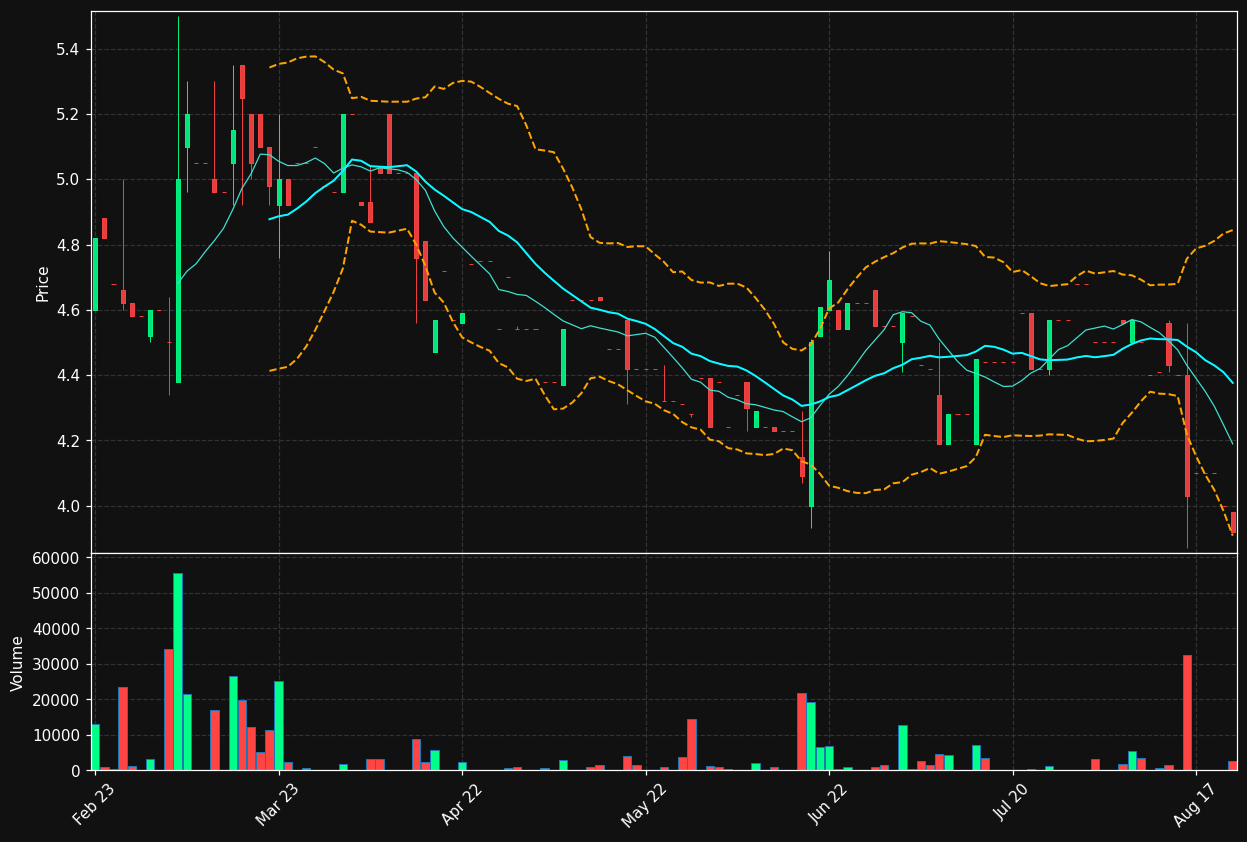Click the 'Jun 22' date label
Screen dimensions: 1247x842
point(827,804)
